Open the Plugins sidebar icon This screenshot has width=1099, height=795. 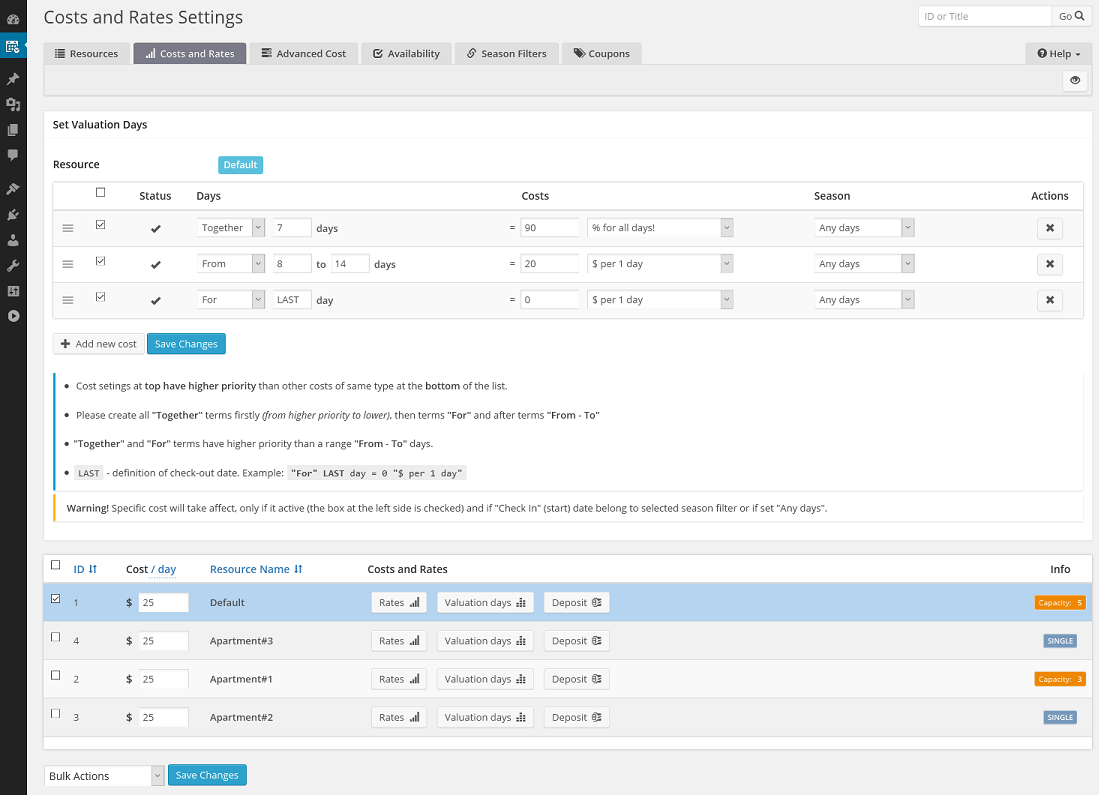click(13, 215)
